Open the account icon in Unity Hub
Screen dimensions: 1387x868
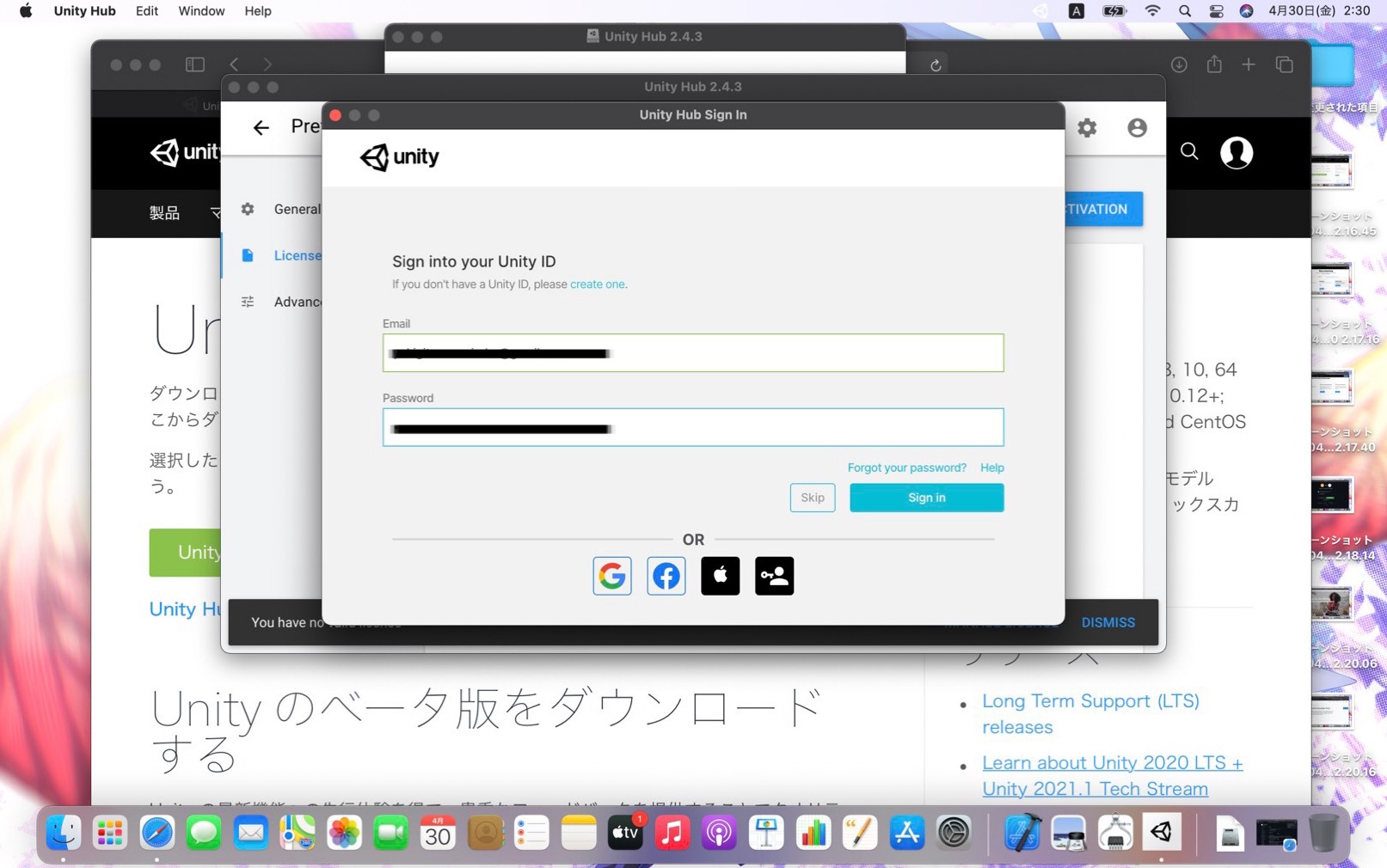pos(1137,128)
